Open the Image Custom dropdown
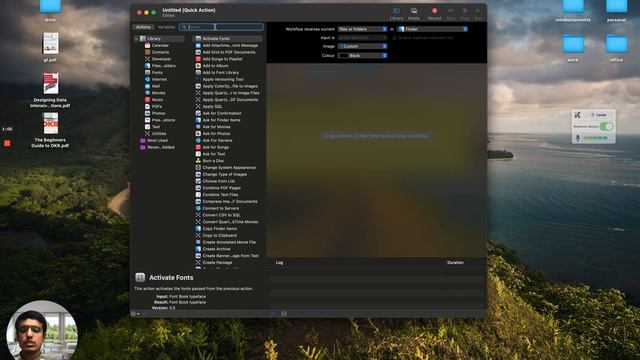The width and height of the screenshot is (640, 360). point(362,46)
